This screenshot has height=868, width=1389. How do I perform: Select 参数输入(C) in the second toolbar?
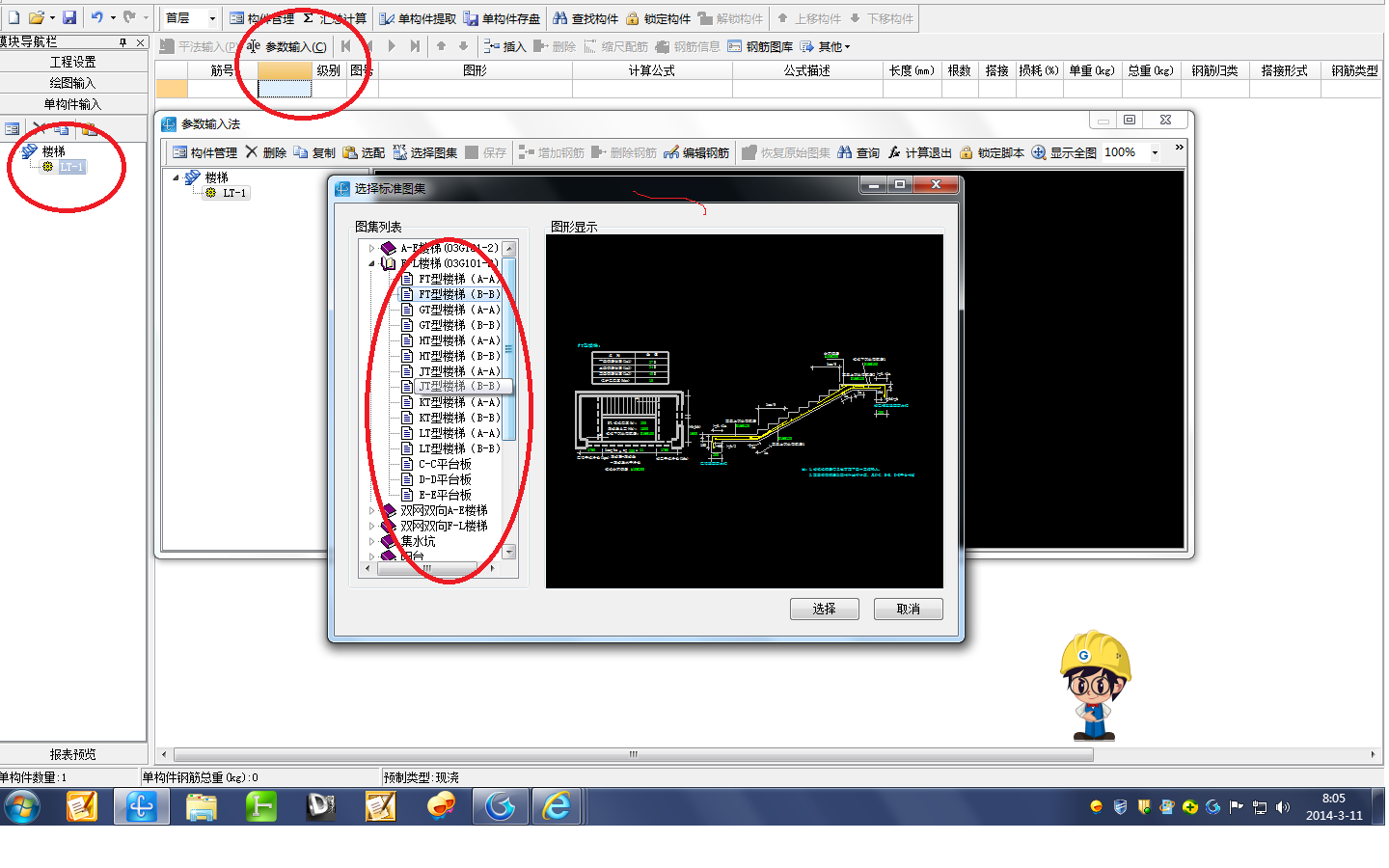click(x=286, y=46)
